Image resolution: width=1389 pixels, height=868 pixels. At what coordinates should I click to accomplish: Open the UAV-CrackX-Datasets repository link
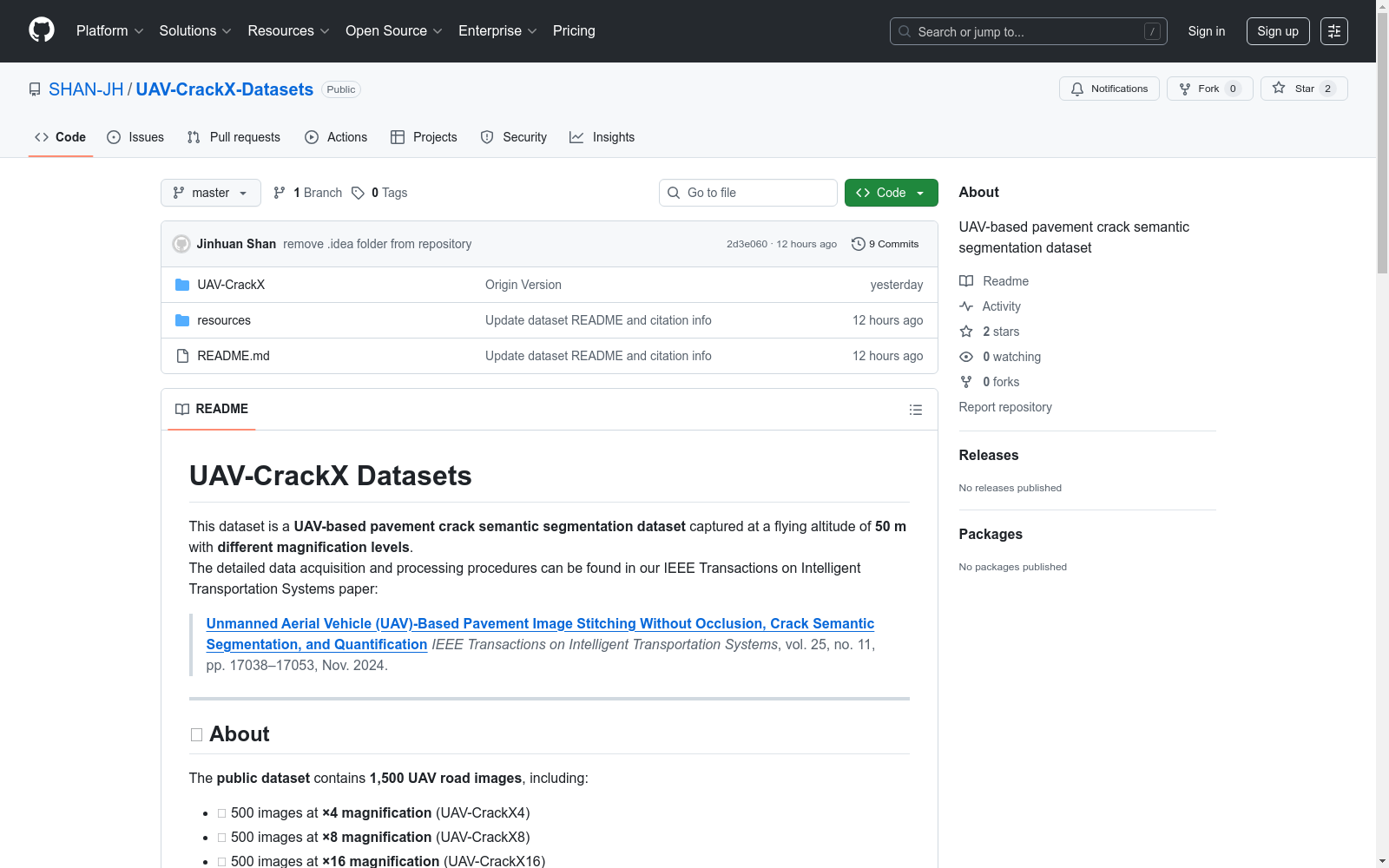pos(225,89)
